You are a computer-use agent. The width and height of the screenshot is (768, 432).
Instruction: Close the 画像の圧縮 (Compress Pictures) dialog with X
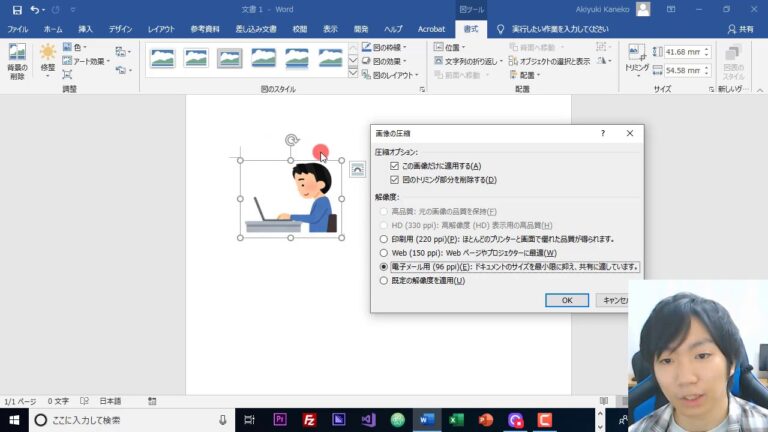tap(630, 133)
